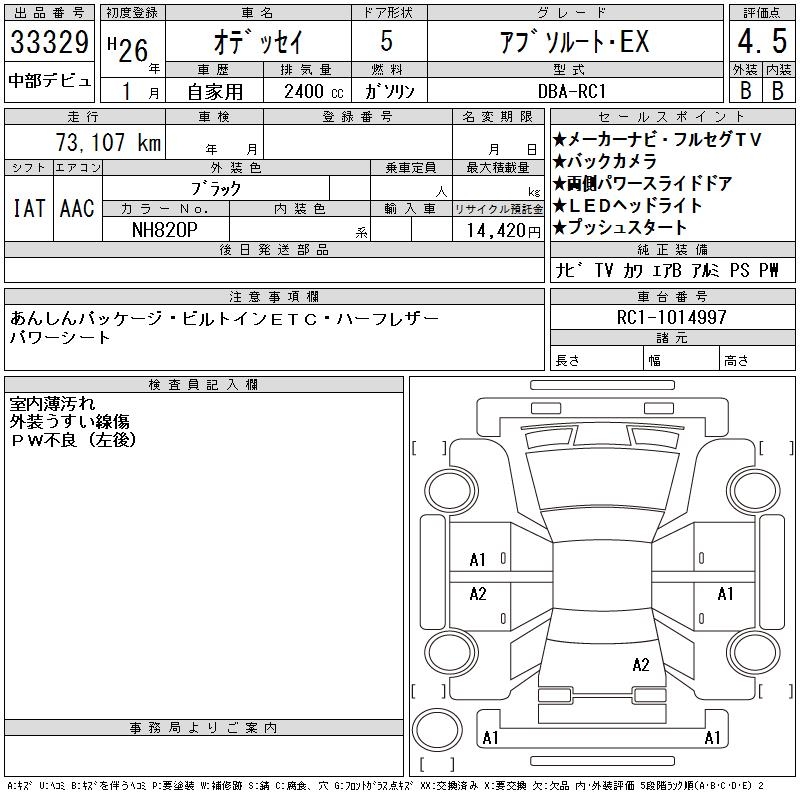Click inspector note 外装うすい線傷
800x800 pixels.
pyautogui.click(x=69, y=421)
